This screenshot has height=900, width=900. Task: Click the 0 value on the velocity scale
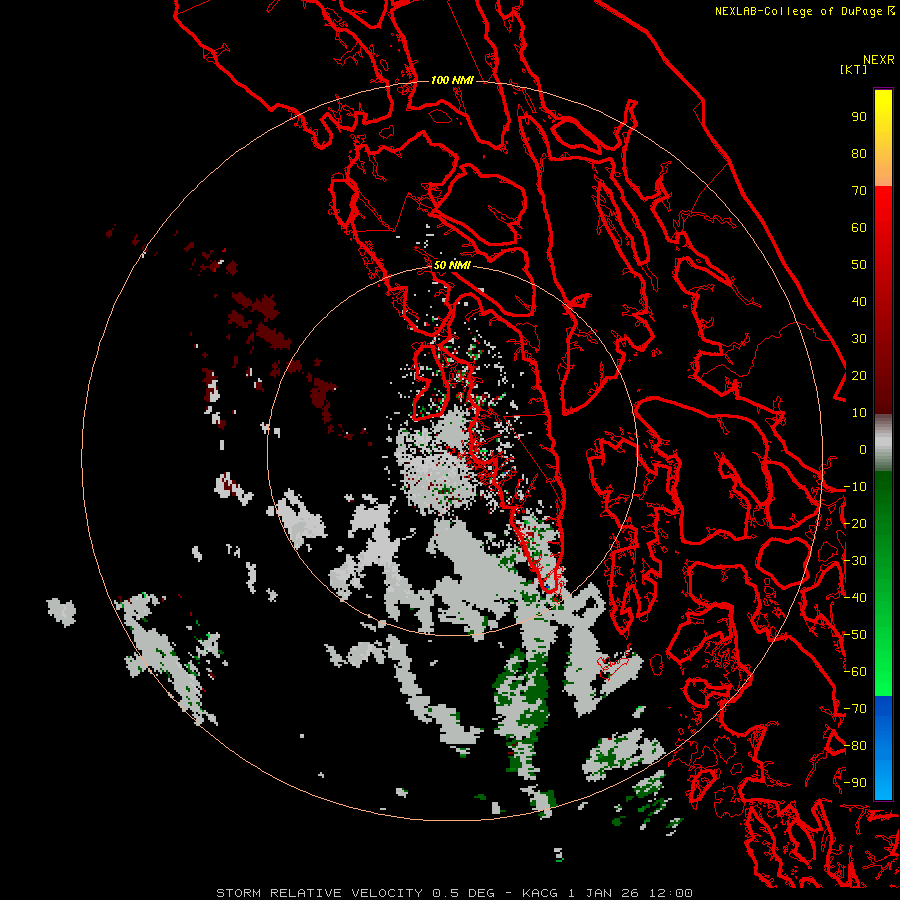coord(863,450)
